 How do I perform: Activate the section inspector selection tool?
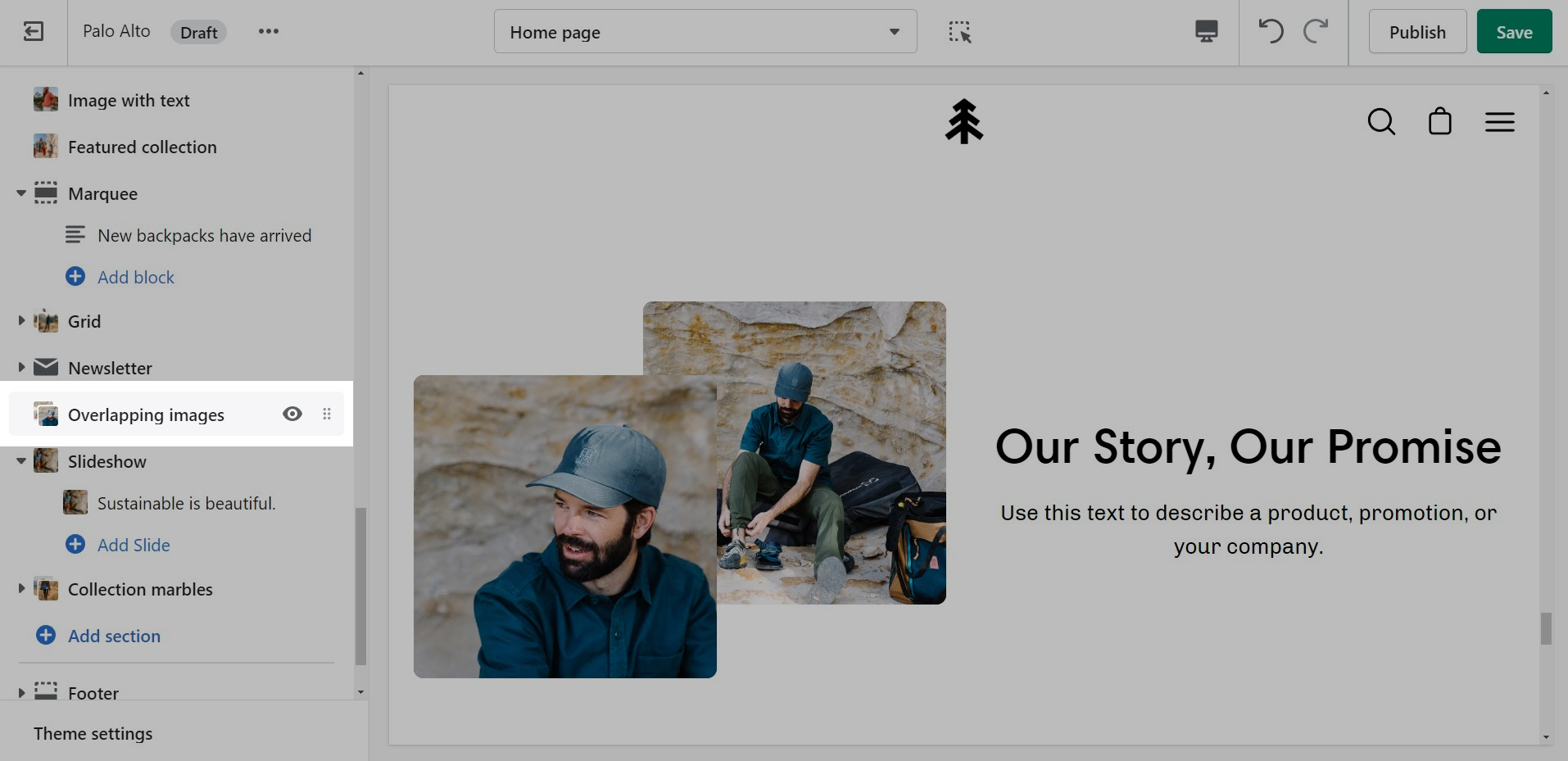(x=959, y=32)
